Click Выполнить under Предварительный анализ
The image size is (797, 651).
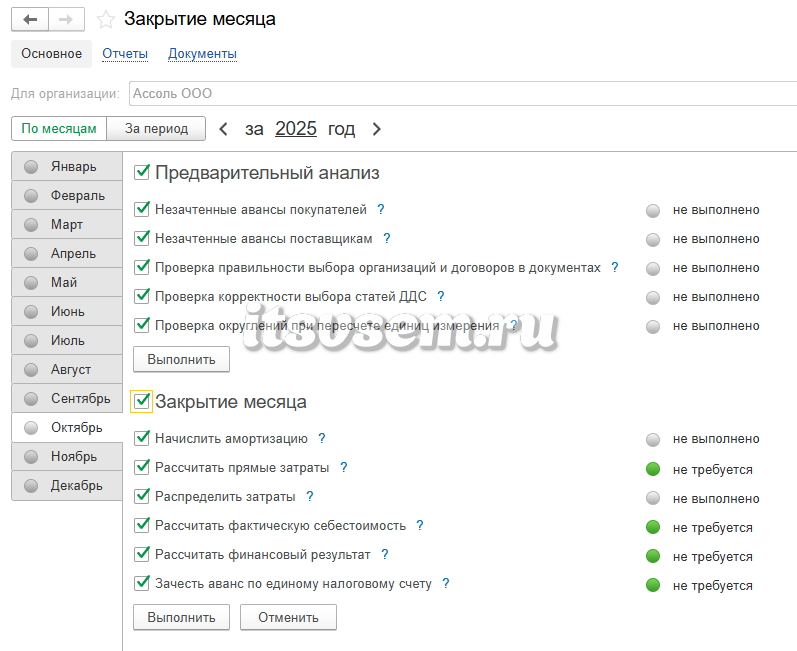coord(181,359)
